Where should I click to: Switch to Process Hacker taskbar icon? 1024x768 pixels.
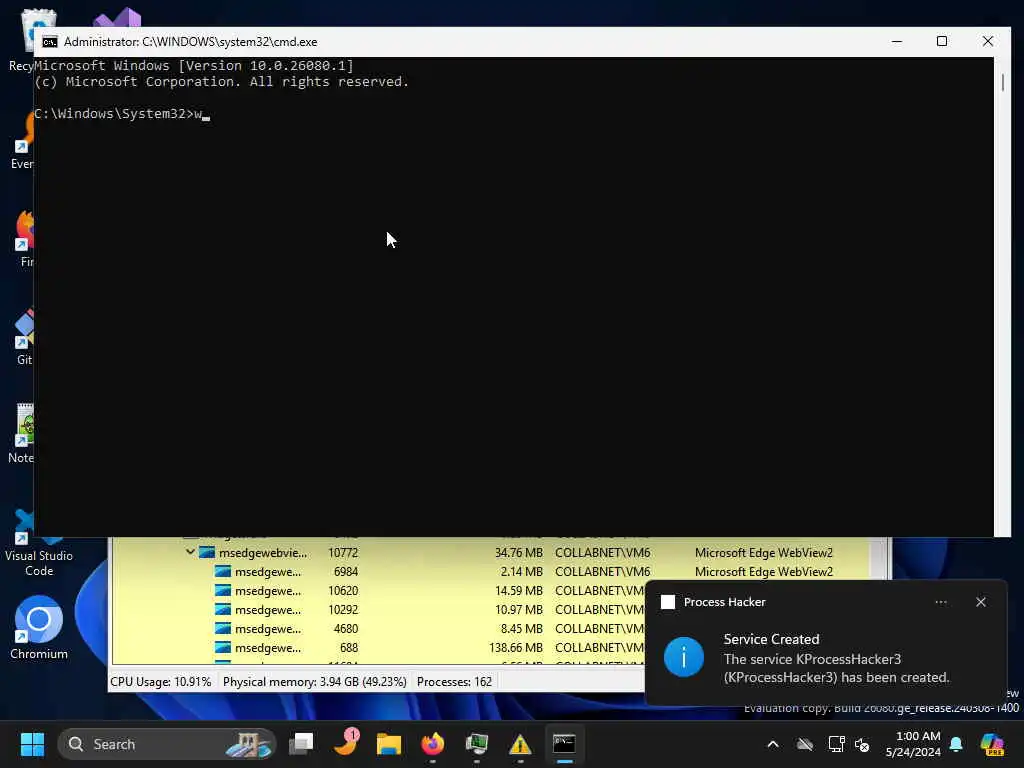[477, 744]
